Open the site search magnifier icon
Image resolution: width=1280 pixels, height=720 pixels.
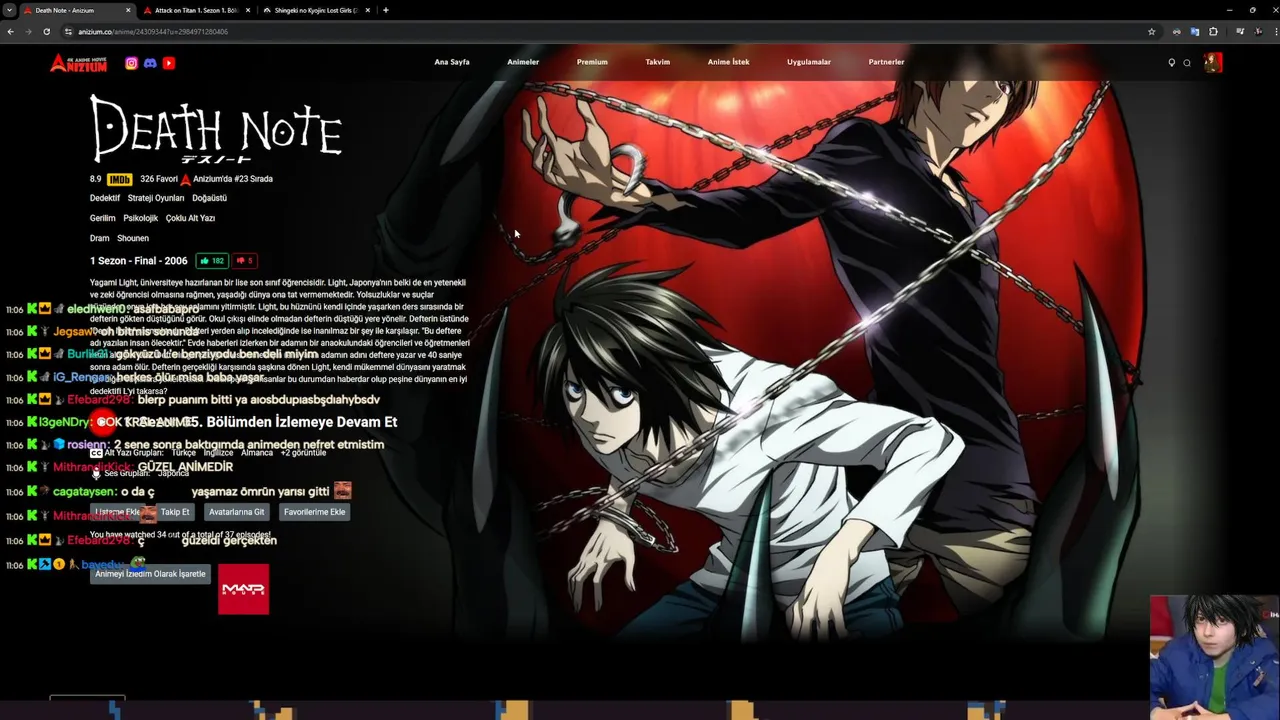click(x=1187, y=63)
